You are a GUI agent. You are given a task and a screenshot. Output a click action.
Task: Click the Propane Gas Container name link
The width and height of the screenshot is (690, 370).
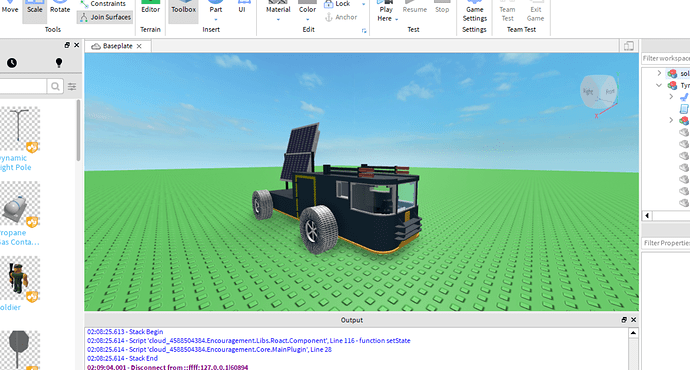pos(19,238)
